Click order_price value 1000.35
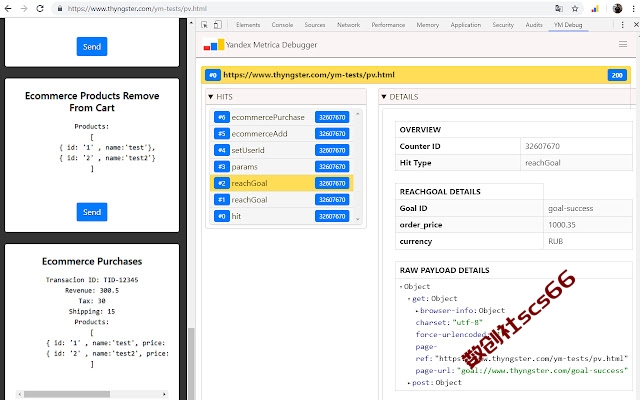This screenshot has width=640, height=400. coord(562,225)
